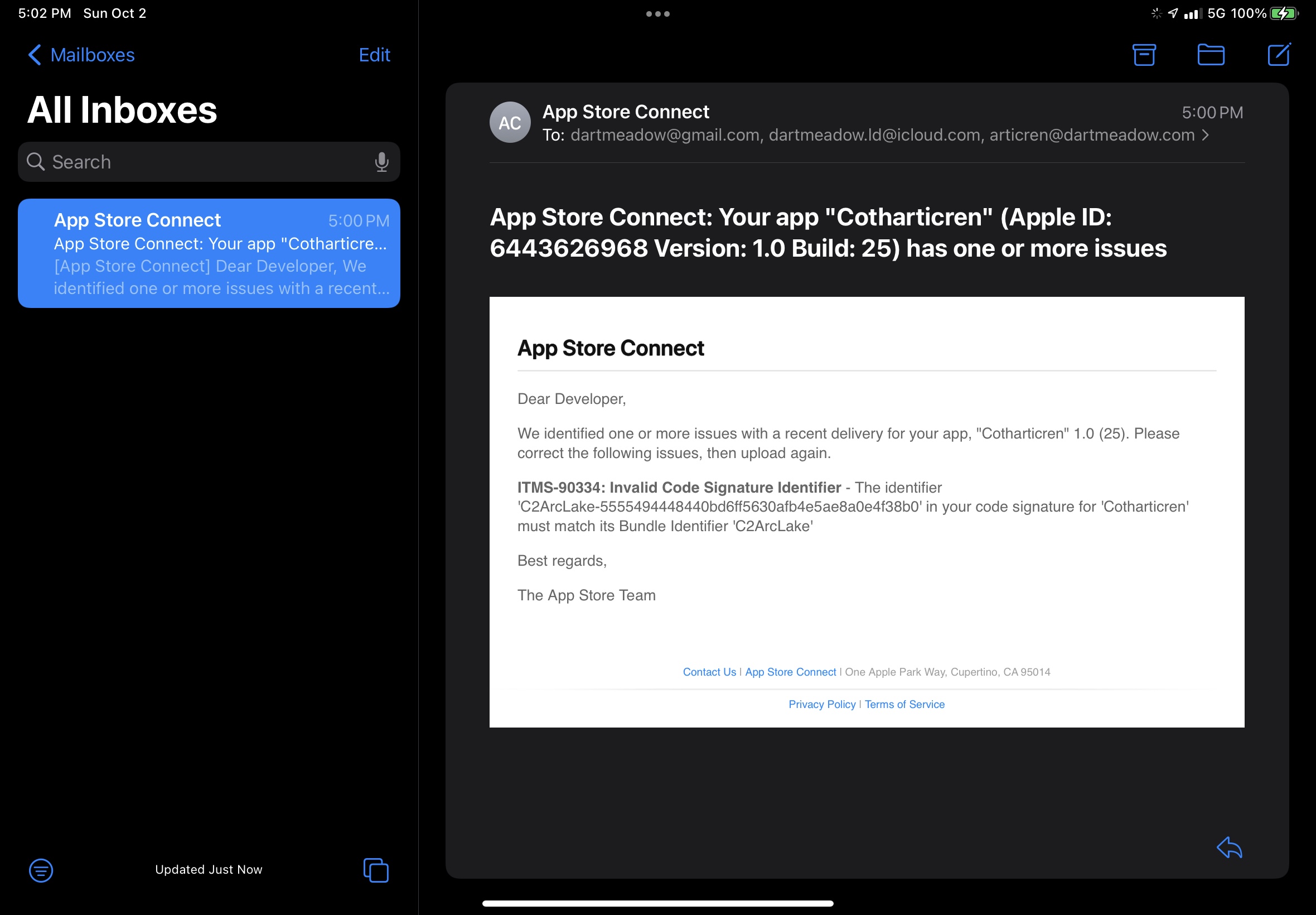Screen dimensions: 1316x915
Task: Tap the Sun Oct 2 date
Action: (114, 13)
